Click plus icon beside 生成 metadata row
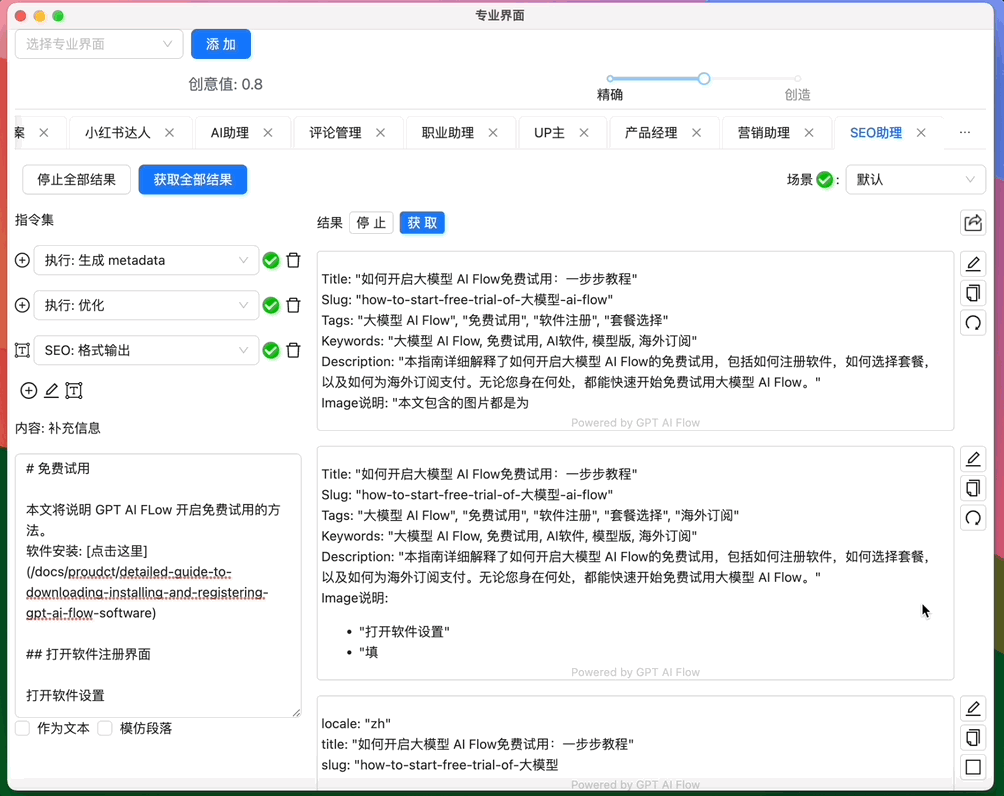This screenshot has height=796, width=1004. coord(22,260)
